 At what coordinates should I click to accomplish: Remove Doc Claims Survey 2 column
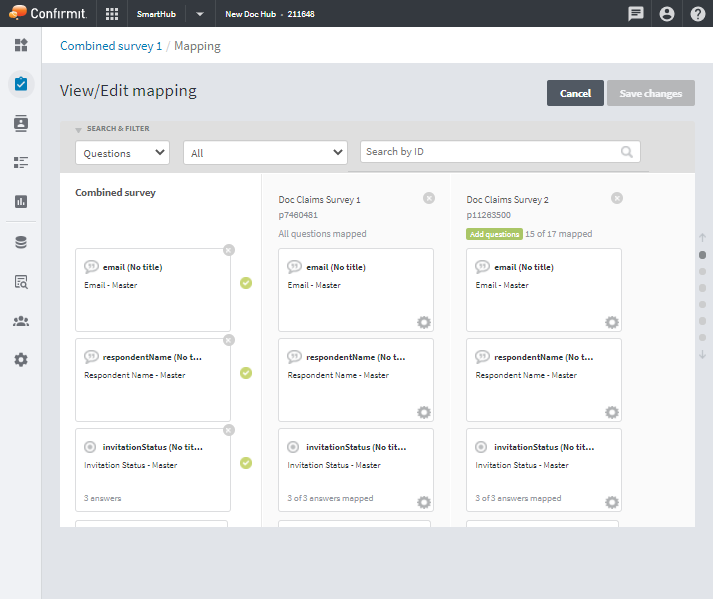(x=617, y=198)
